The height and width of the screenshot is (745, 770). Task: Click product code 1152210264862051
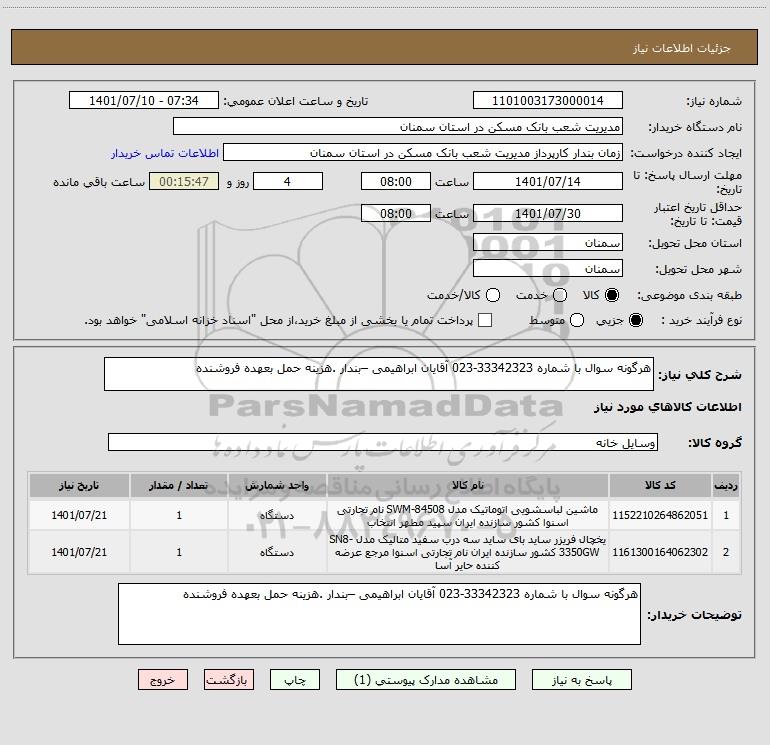pyautogui.click(x=660, y=515)
